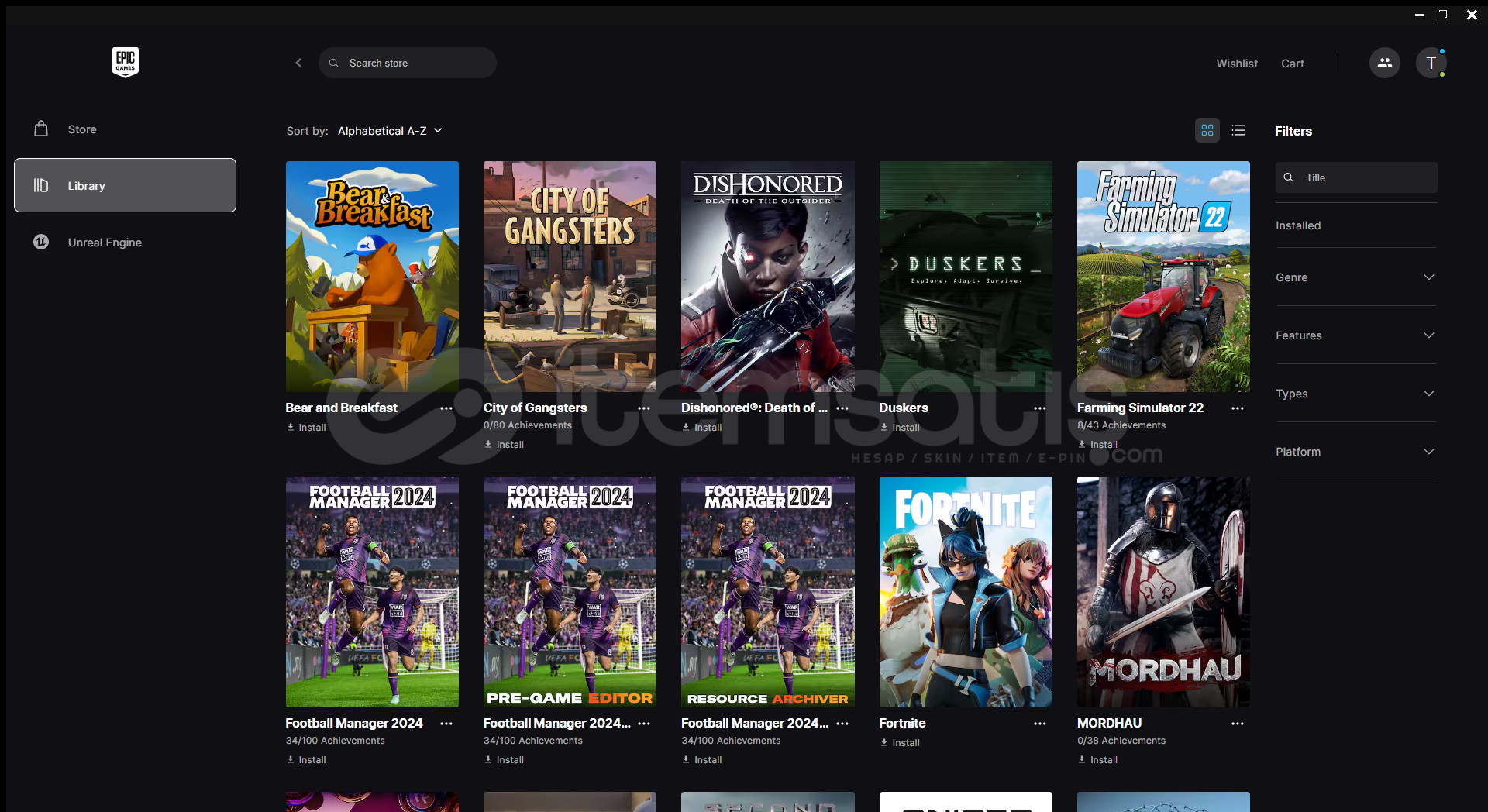Open the profile avatar T

(1431, 63)
